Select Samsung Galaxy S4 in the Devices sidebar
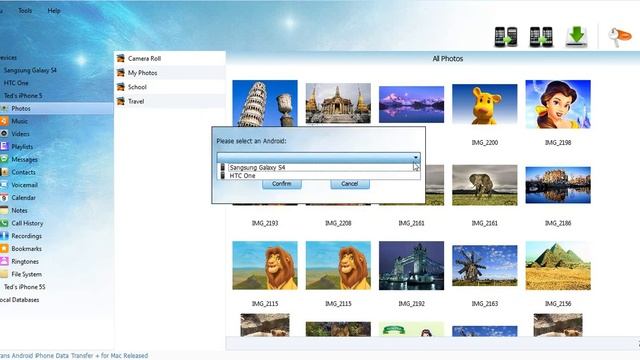The image size is (640, 360). coord(30,70)
